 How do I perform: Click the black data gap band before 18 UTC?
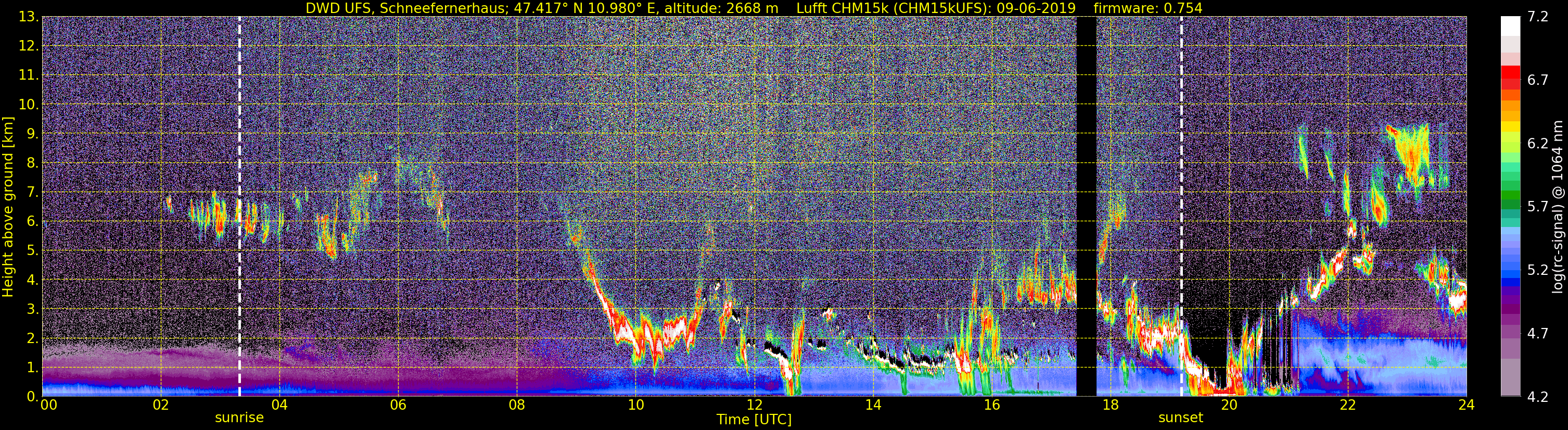click(x=1087, y=207)
